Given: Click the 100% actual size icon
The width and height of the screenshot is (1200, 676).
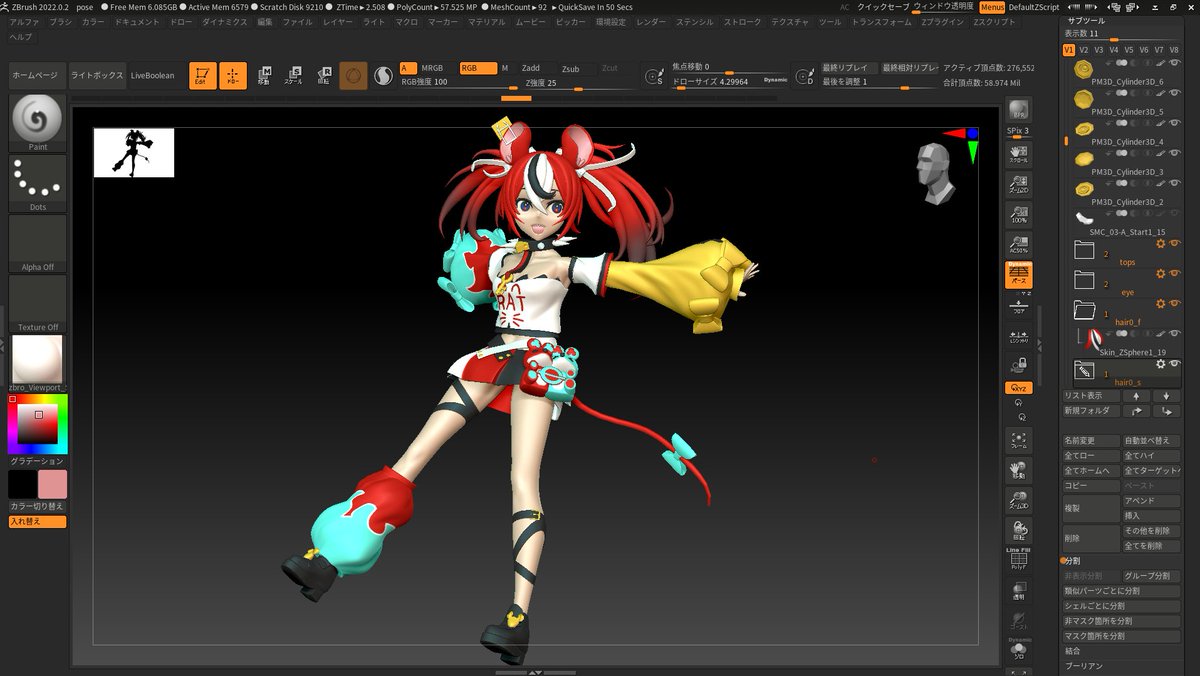Looking at the screenshot, I should 1018,213.
